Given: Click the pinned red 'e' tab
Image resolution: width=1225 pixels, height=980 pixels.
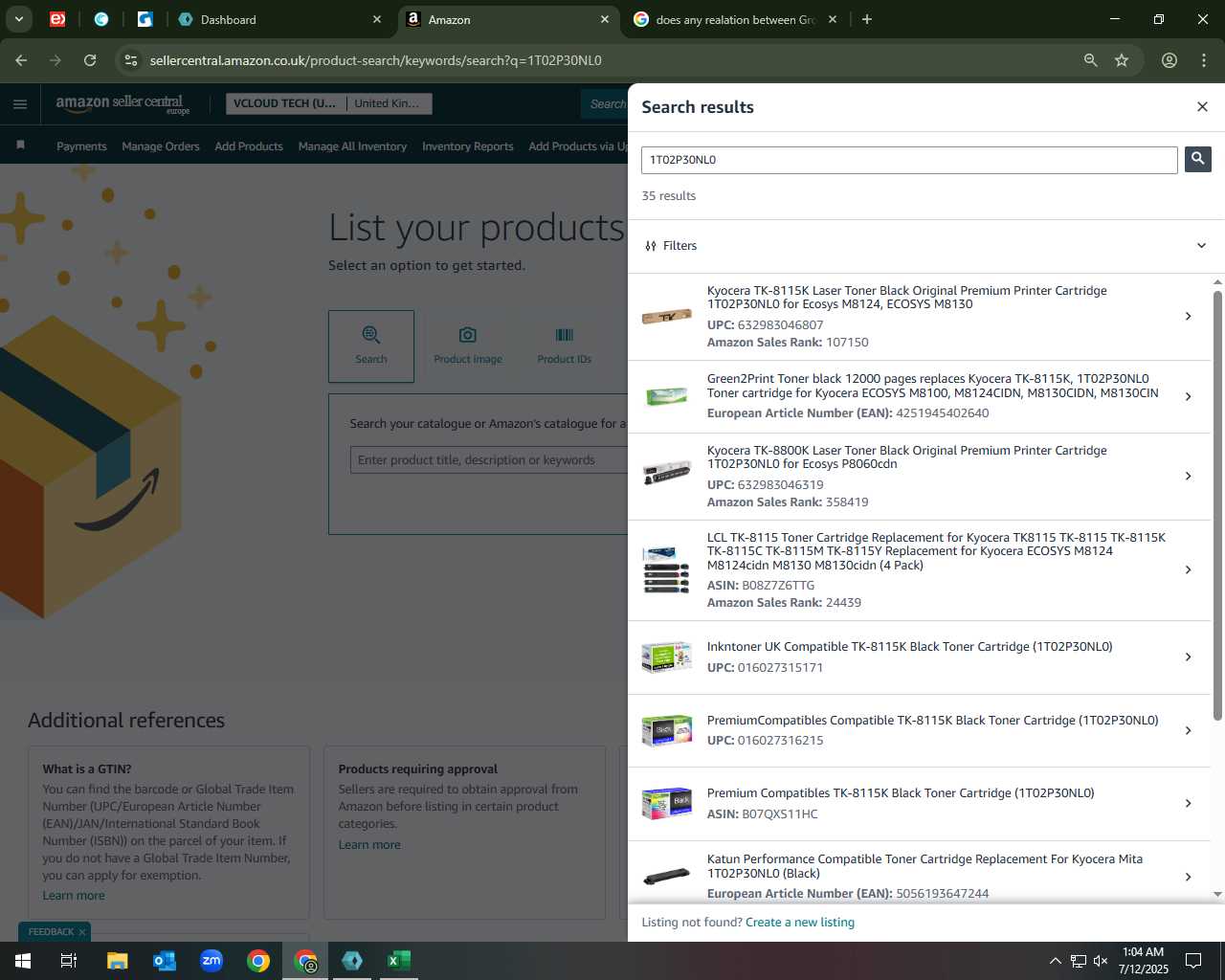Looking at the screenshot, I should point(57,19).
